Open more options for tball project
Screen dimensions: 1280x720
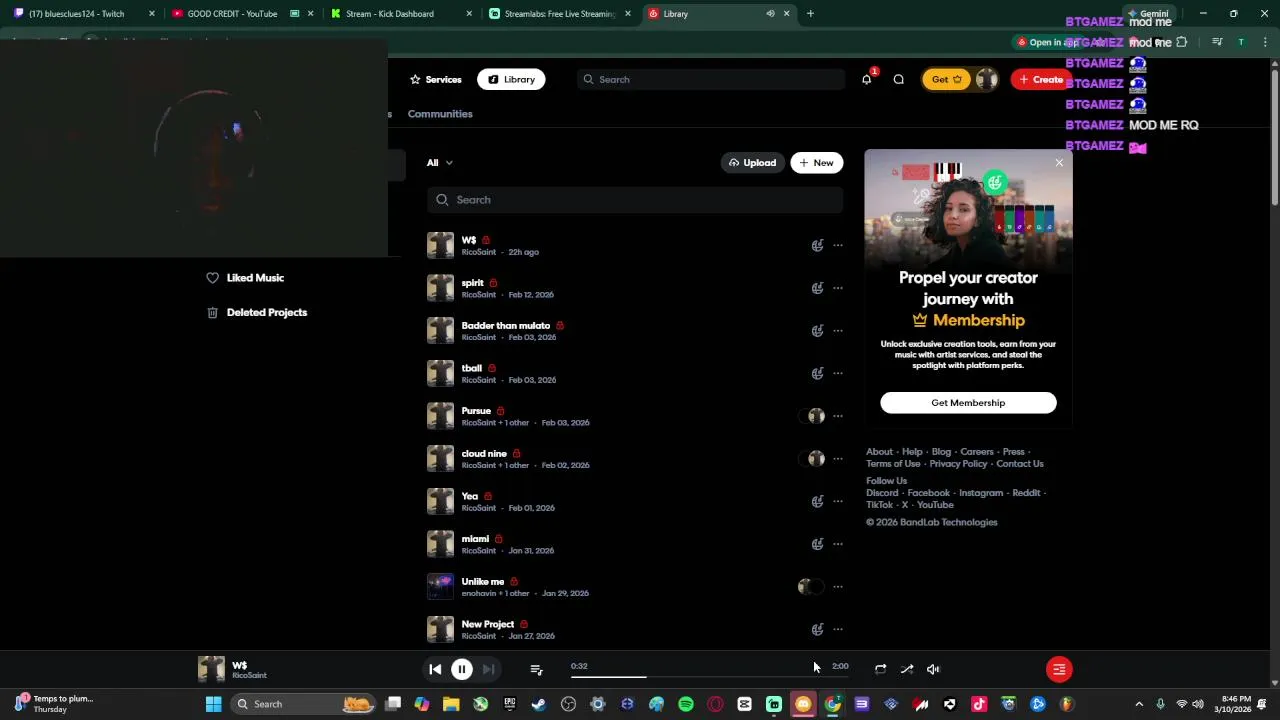pyautogui.click(x=838, y=373)
